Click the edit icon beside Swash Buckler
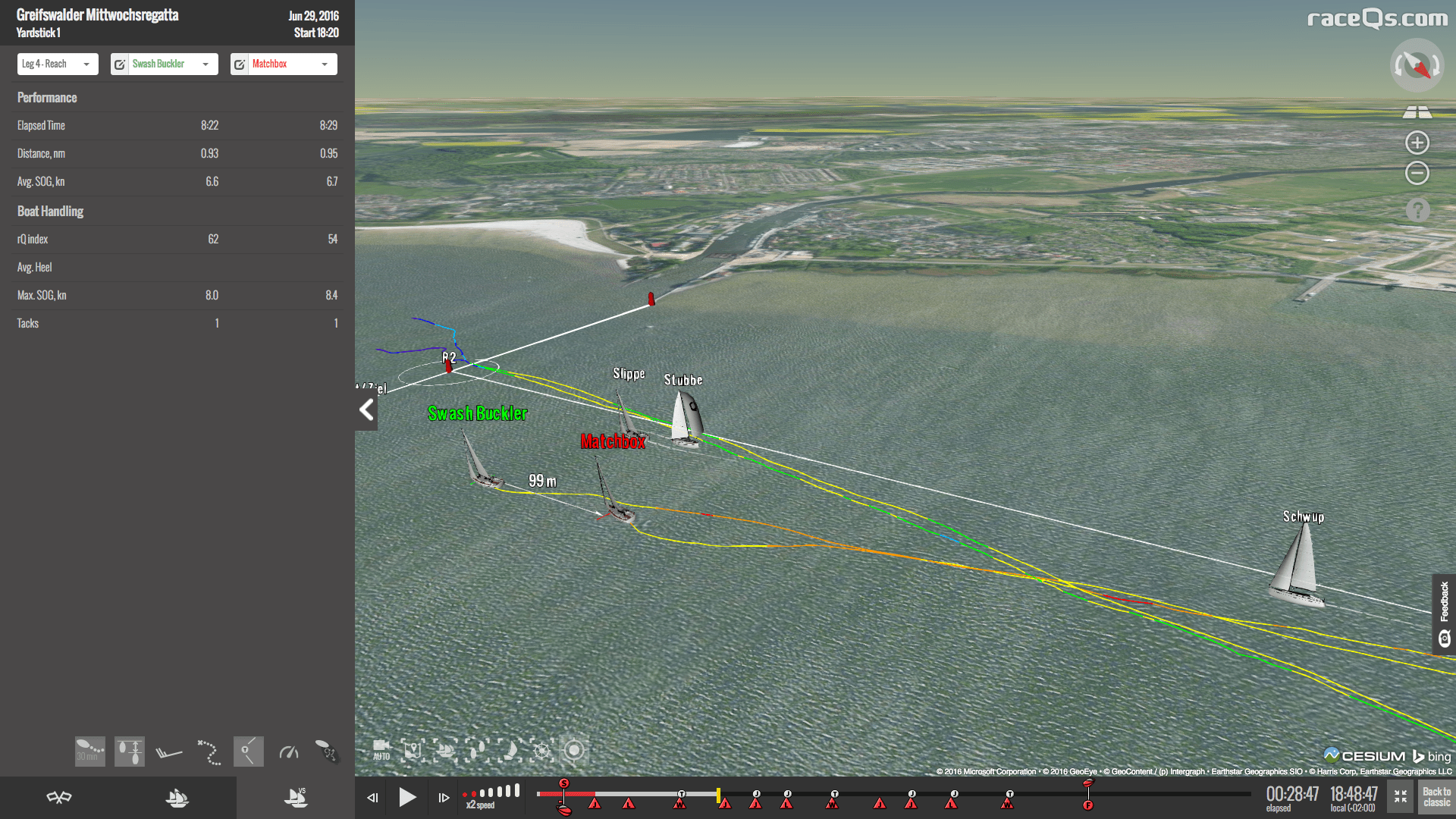The image size is (1456, 819). click(x=120, y=64)
